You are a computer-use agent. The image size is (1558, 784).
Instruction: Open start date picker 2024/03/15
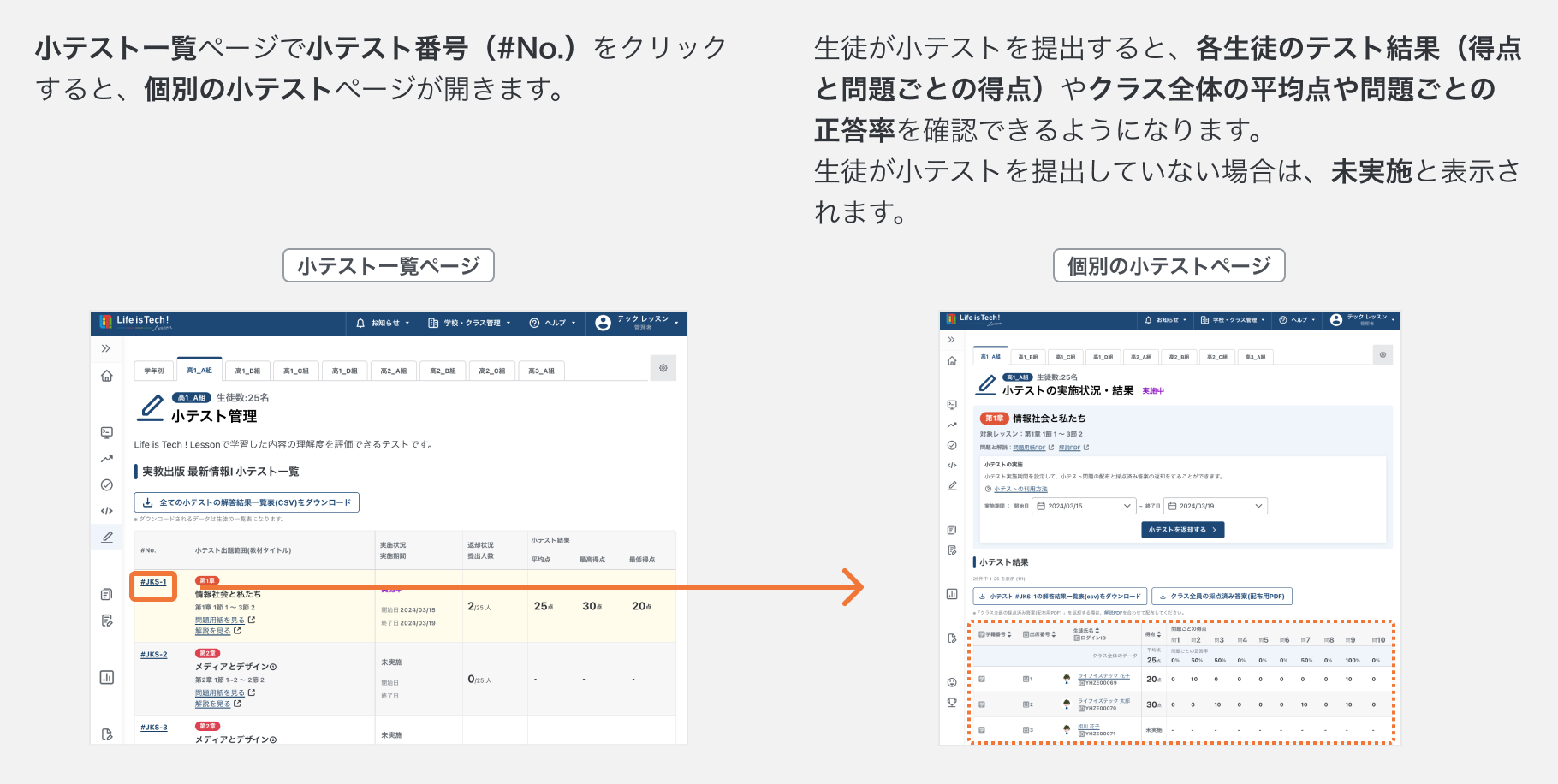point(1084,506)
